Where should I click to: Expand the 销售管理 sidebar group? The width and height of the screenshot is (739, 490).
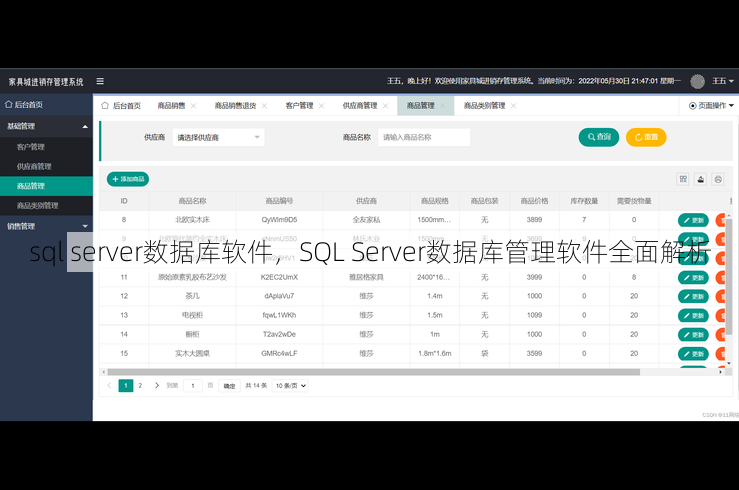point(46,226)
